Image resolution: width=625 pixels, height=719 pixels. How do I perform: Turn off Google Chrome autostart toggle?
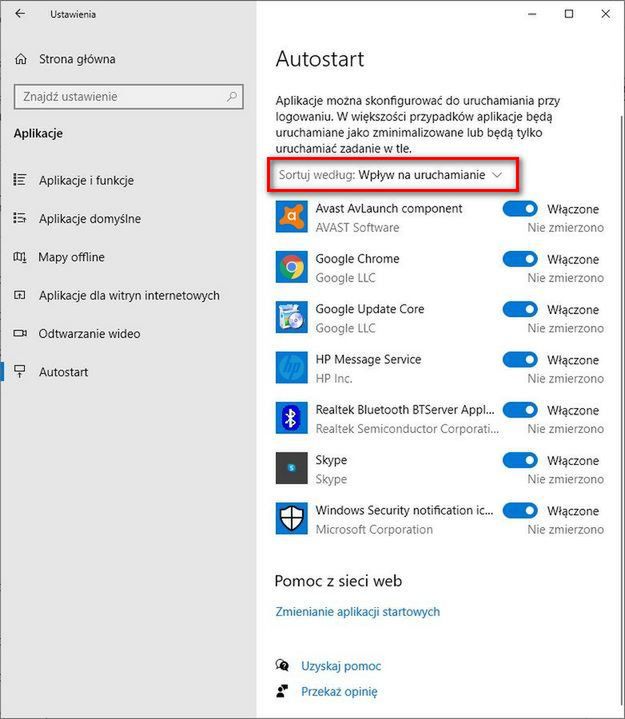(519, 259)
